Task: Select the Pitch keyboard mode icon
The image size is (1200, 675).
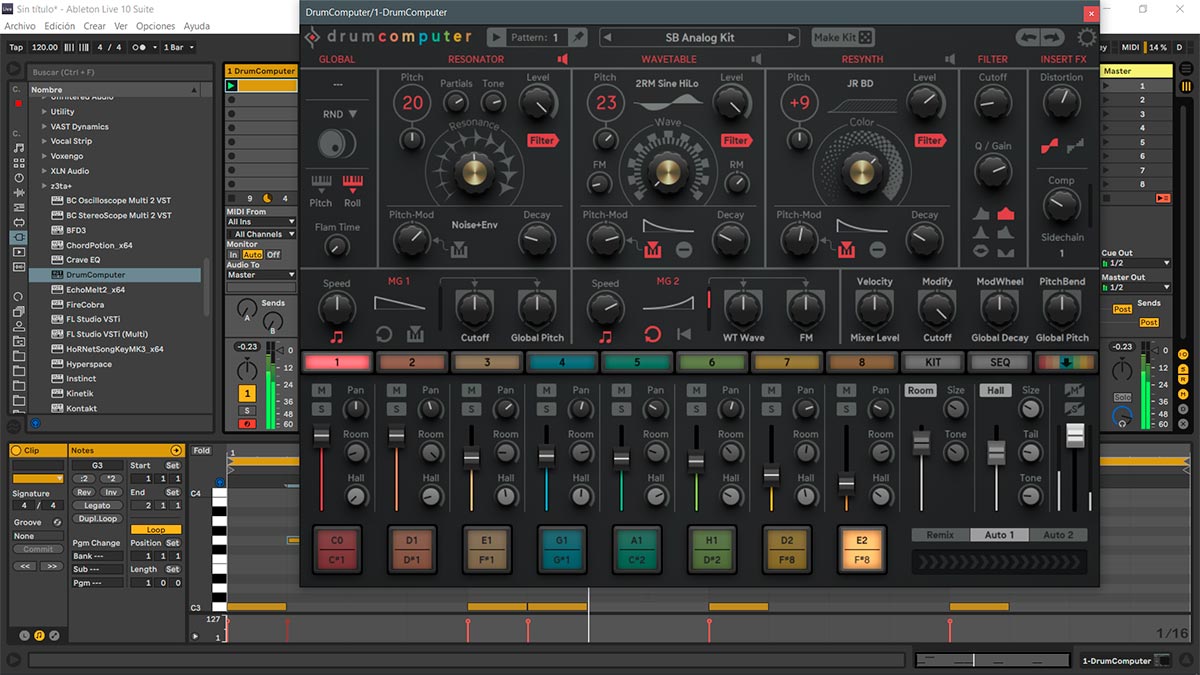Action: click(321, 183)
